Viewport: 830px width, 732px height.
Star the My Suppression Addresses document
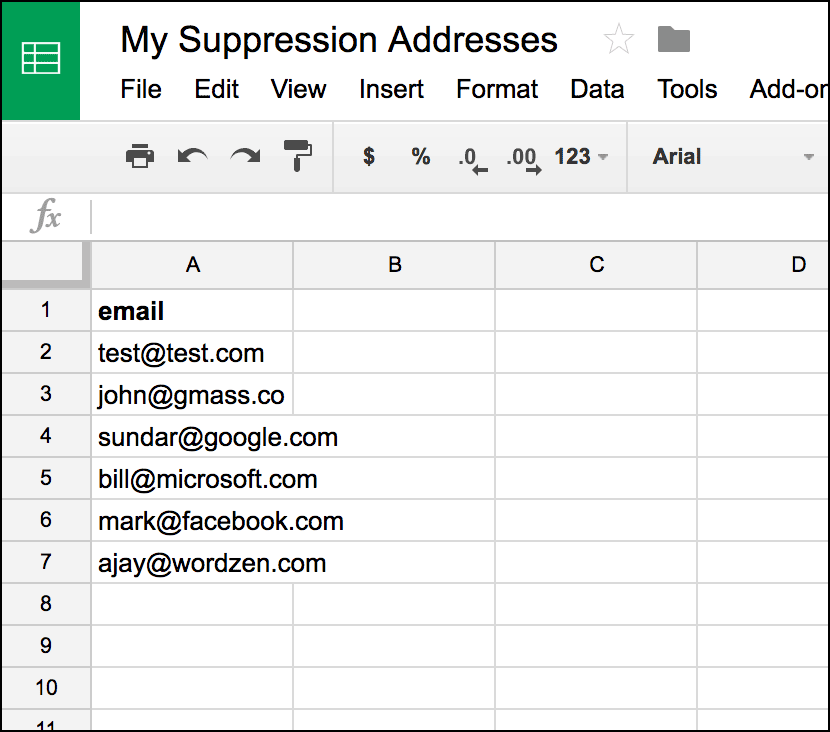point(619,40)
